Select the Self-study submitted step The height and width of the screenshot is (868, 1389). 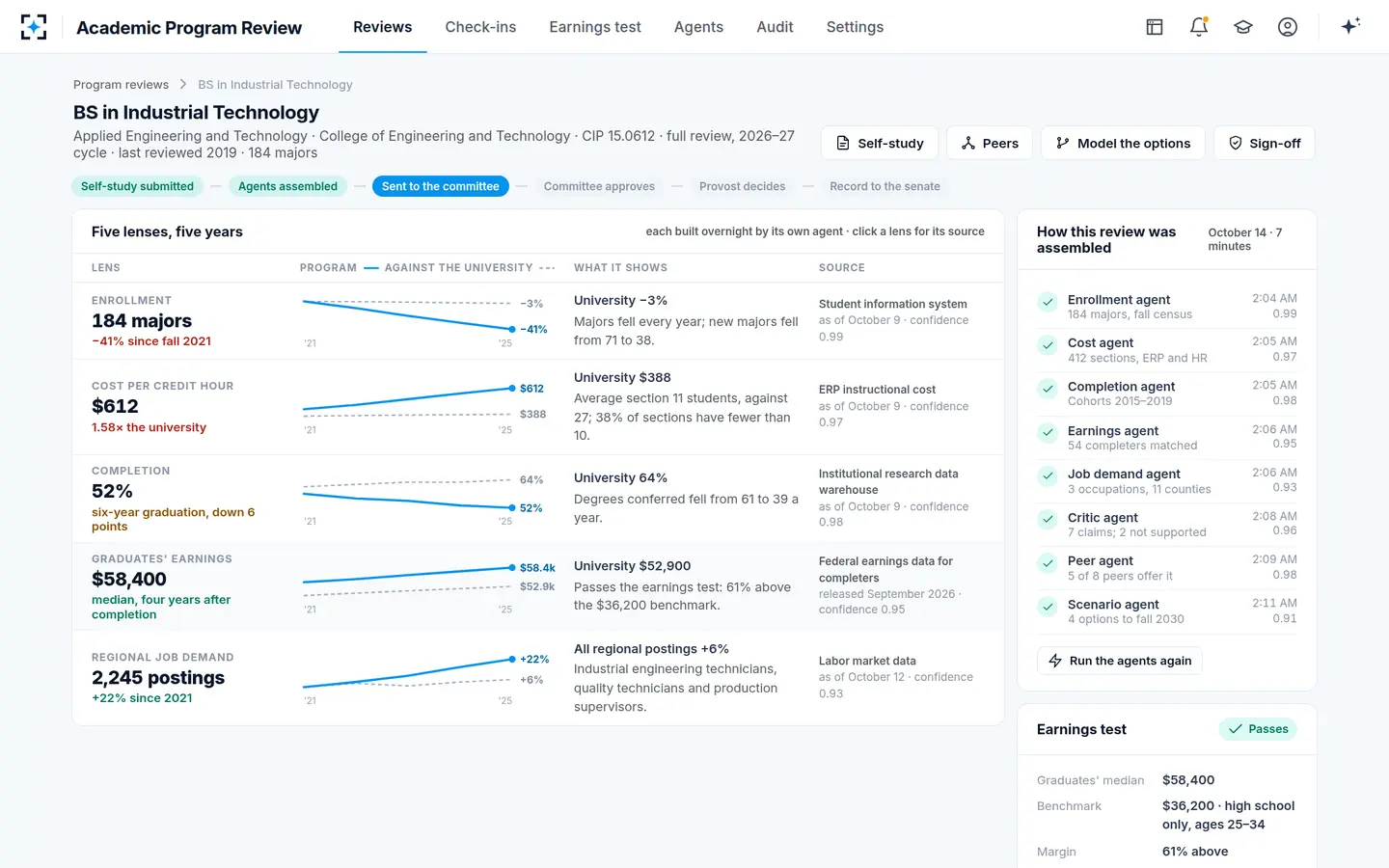(137, 186)
